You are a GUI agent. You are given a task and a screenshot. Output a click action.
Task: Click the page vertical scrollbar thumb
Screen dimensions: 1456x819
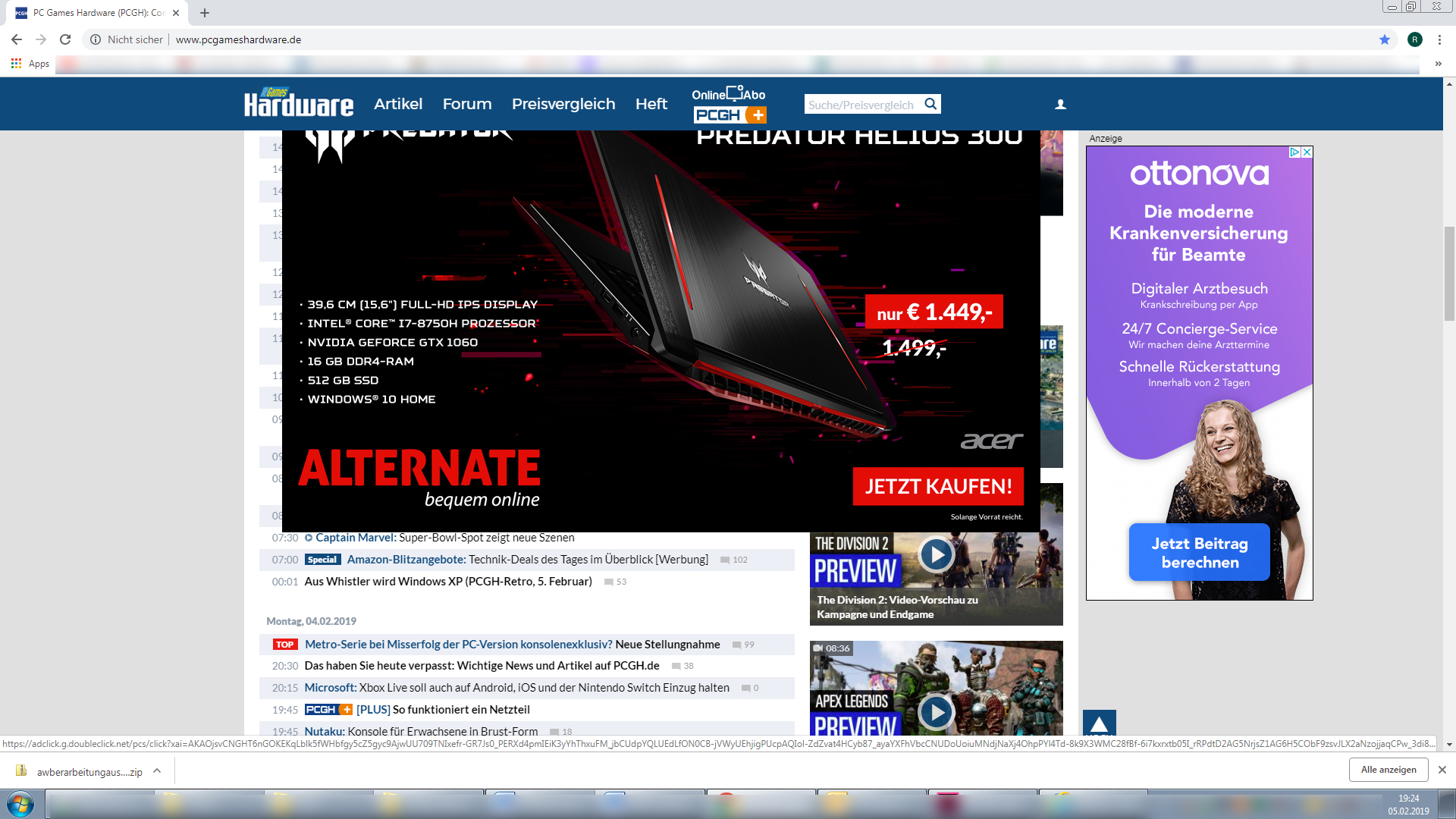[x=1449, y=274]
